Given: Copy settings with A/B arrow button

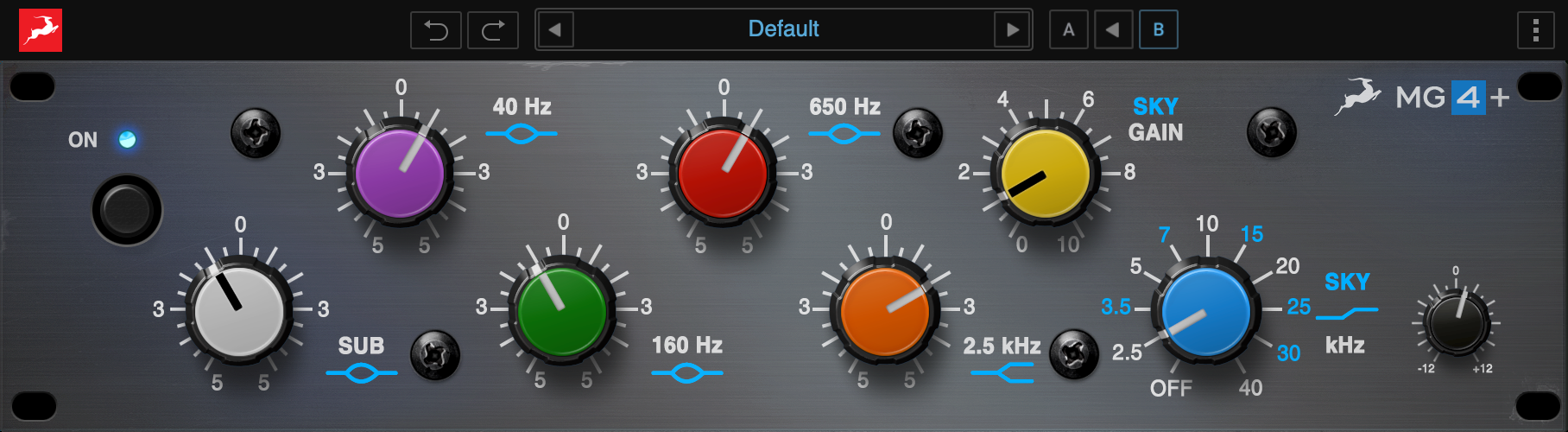Looking at the screenshot, I should [1113, 30].
